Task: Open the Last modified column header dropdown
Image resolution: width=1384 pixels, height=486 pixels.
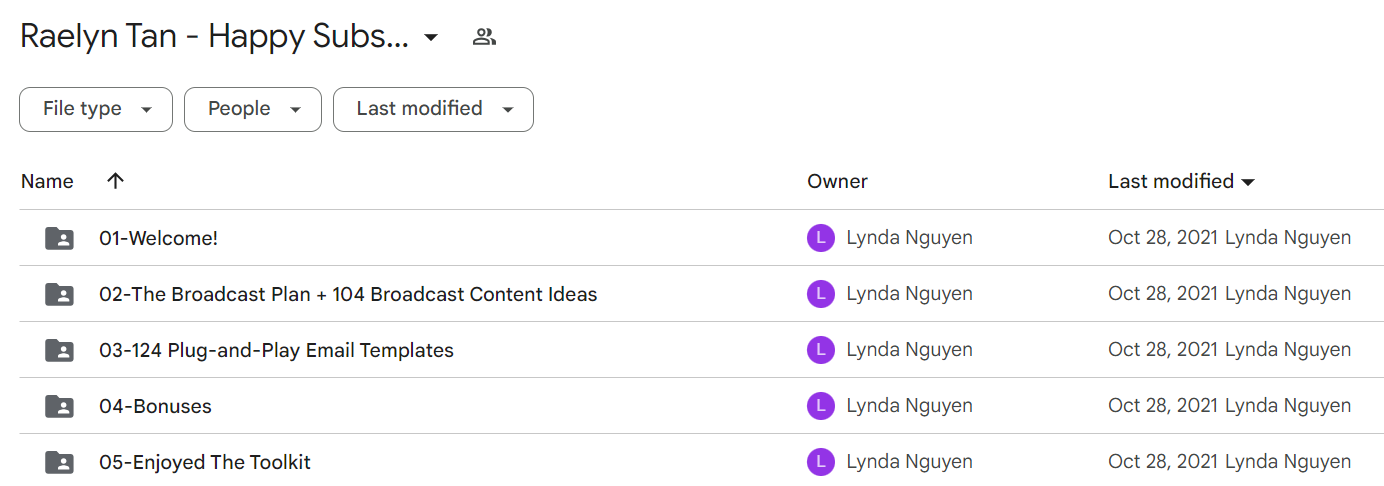Action: [x=1181, y=181]
